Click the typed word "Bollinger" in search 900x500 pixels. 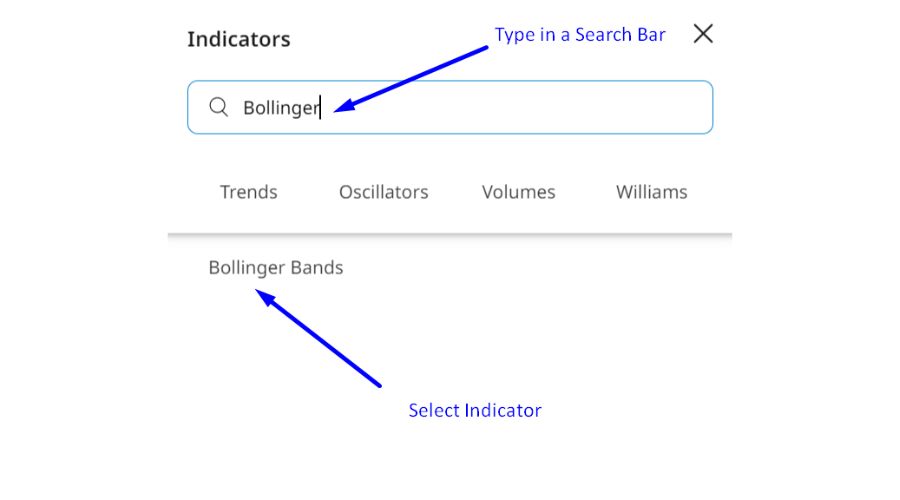pos(280,107)
